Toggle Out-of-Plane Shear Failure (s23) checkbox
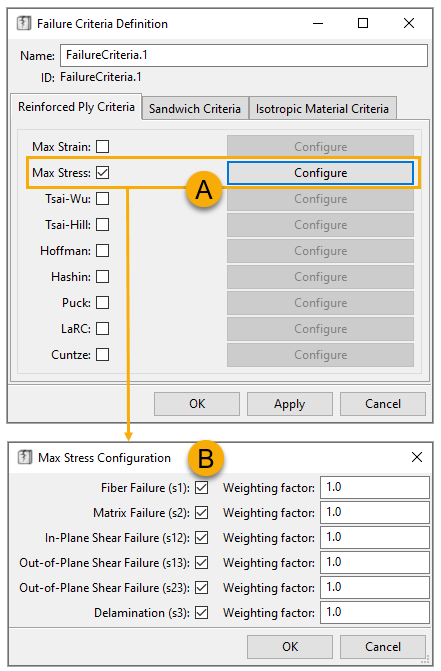This screenshot has height=671, width=441. [x=201, y=588]
